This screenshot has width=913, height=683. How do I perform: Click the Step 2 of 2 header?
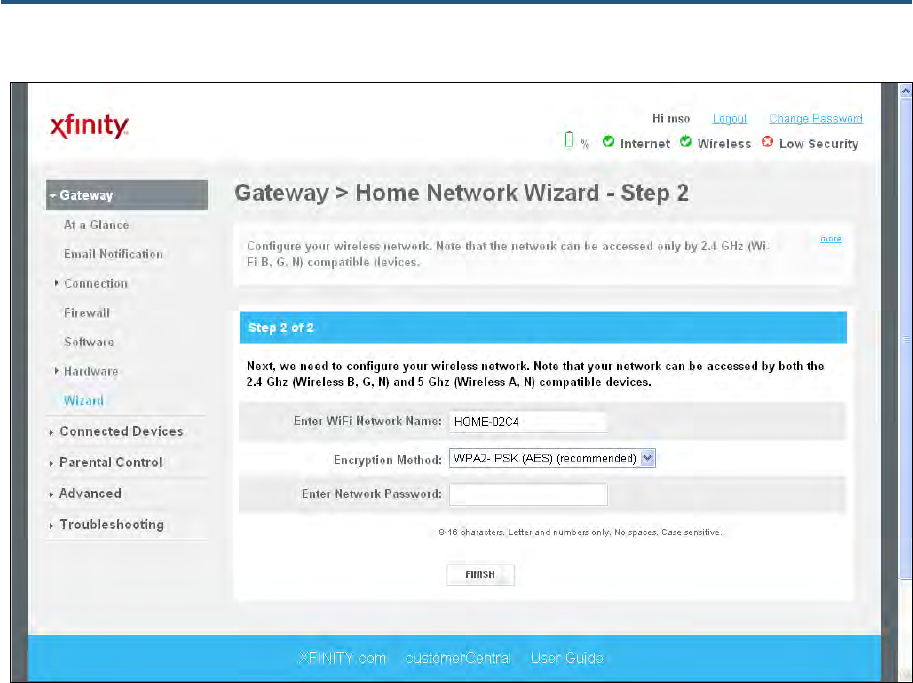click(x=543, y=327)
